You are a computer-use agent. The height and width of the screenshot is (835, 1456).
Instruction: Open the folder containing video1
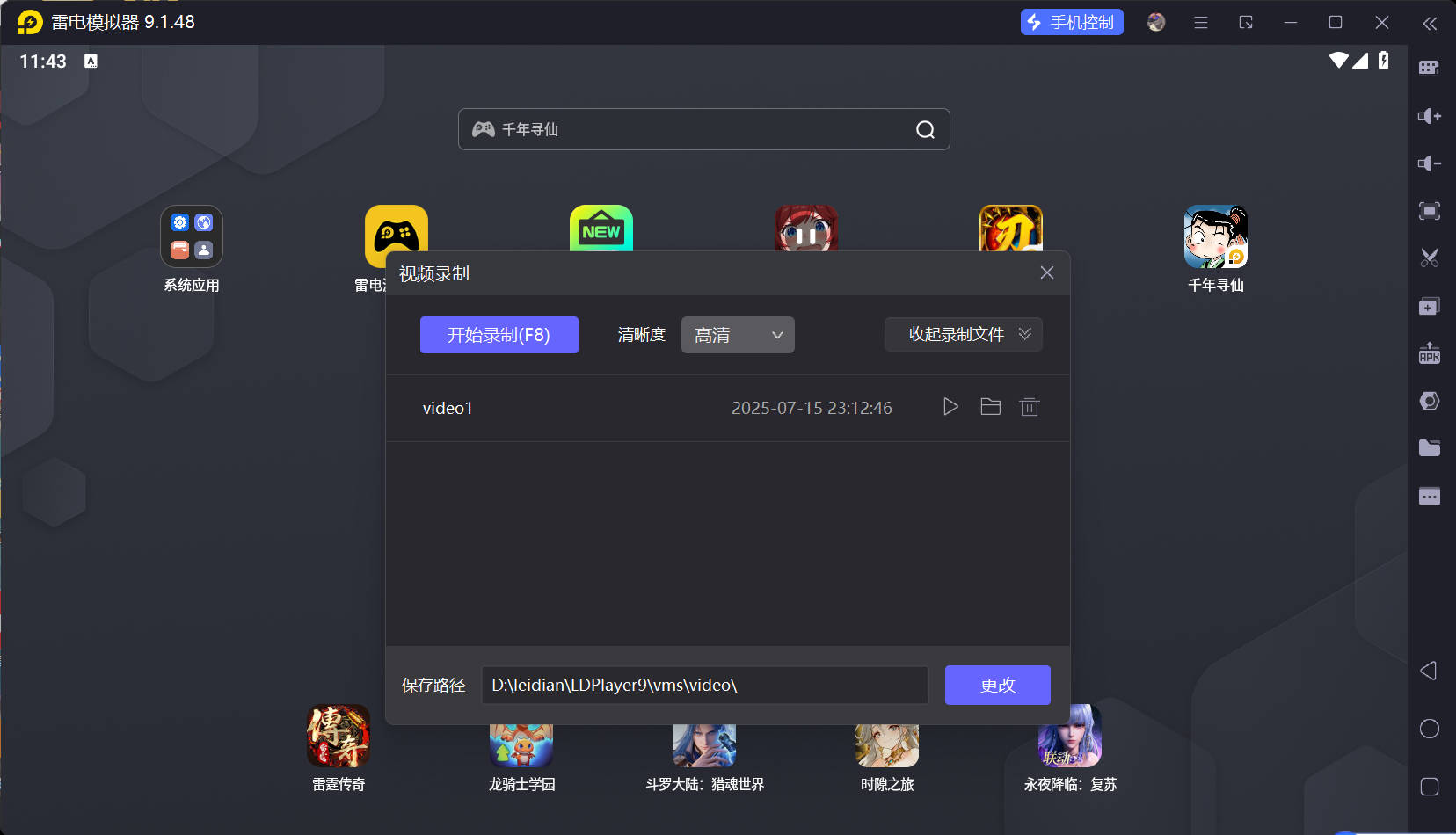(x=991, y=407)
